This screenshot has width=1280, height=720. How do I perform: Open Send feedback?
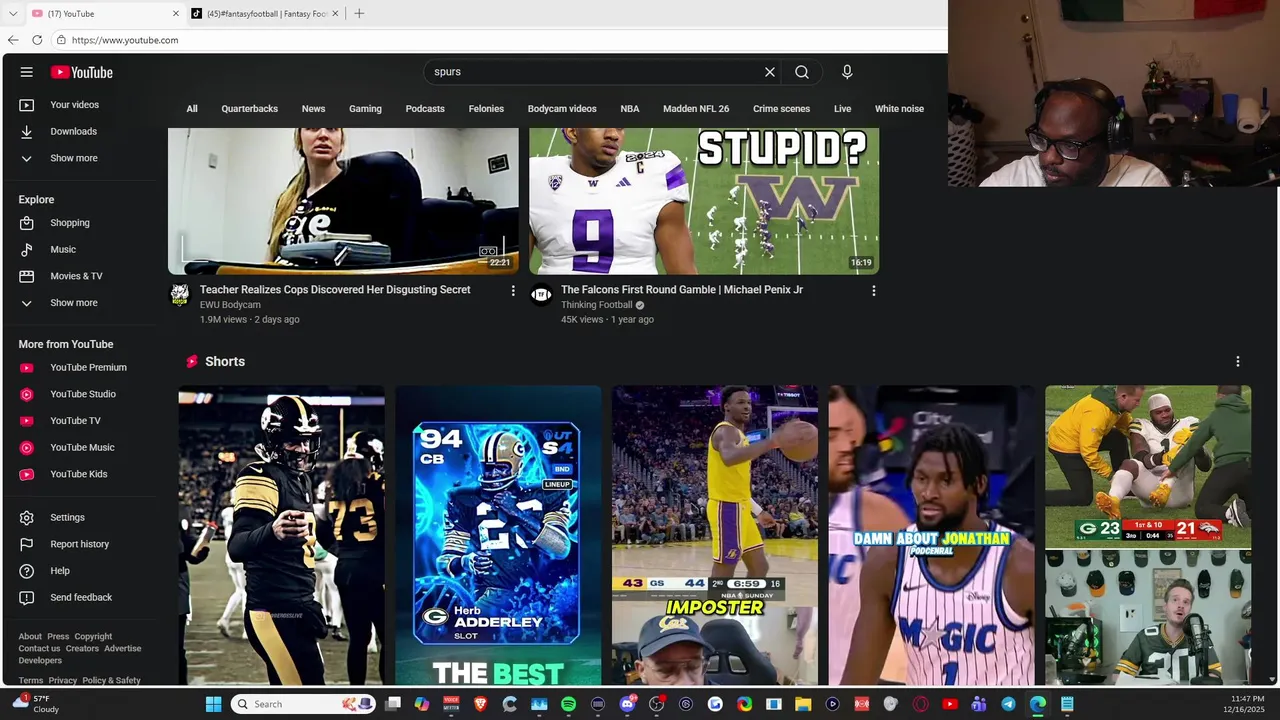[82, 597]
